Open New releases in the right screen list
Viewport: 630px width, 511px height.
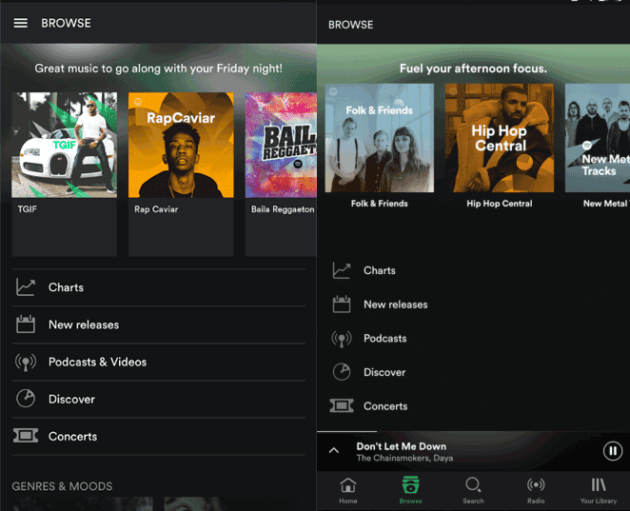pyautogui.click(x=473, y=305)
